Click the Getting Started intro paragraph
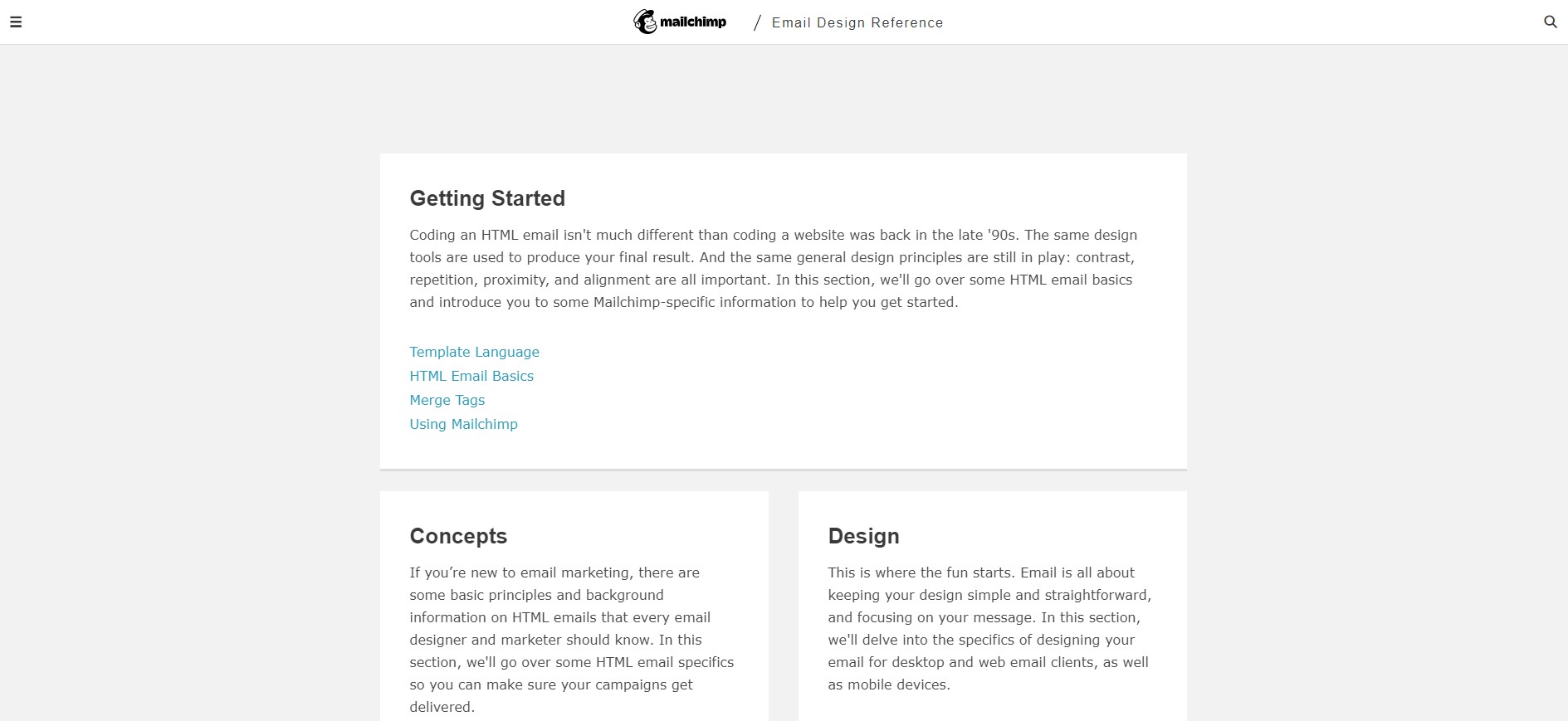The image size is (1568, 721). [x=774, y=269]
